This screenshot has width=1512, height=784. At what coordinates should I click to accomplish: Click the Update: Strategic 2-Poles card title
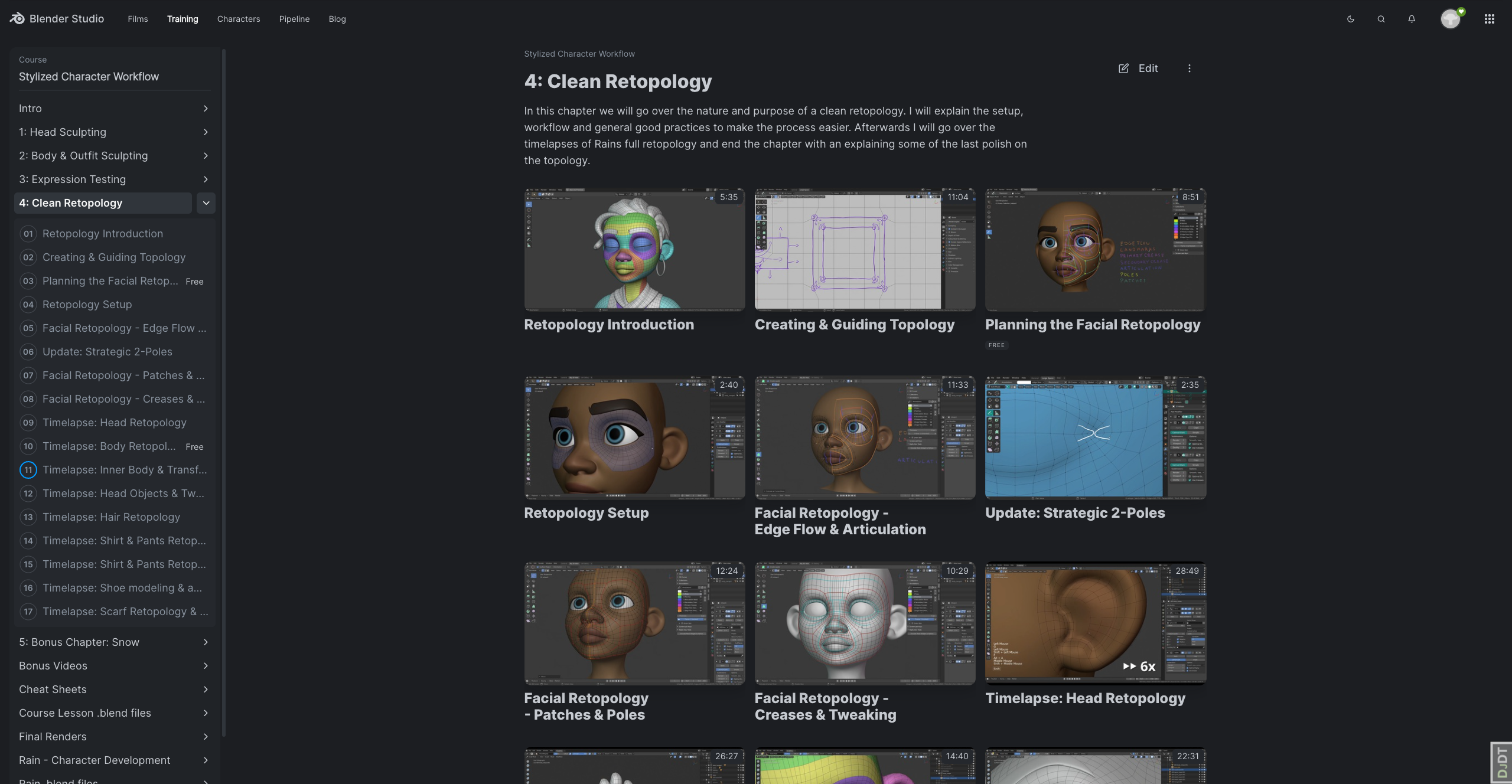(x=1075, y=513)
